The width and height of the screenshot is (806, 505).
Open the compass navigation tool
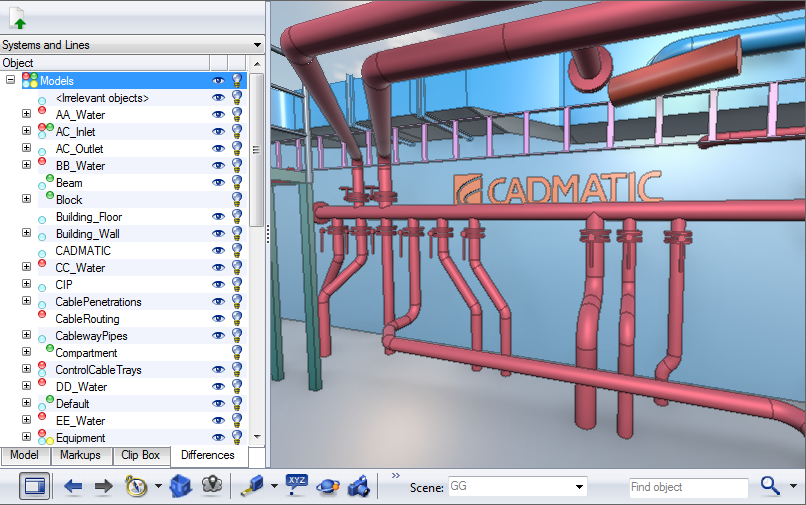pyautogui.click(x=136, y=486)
